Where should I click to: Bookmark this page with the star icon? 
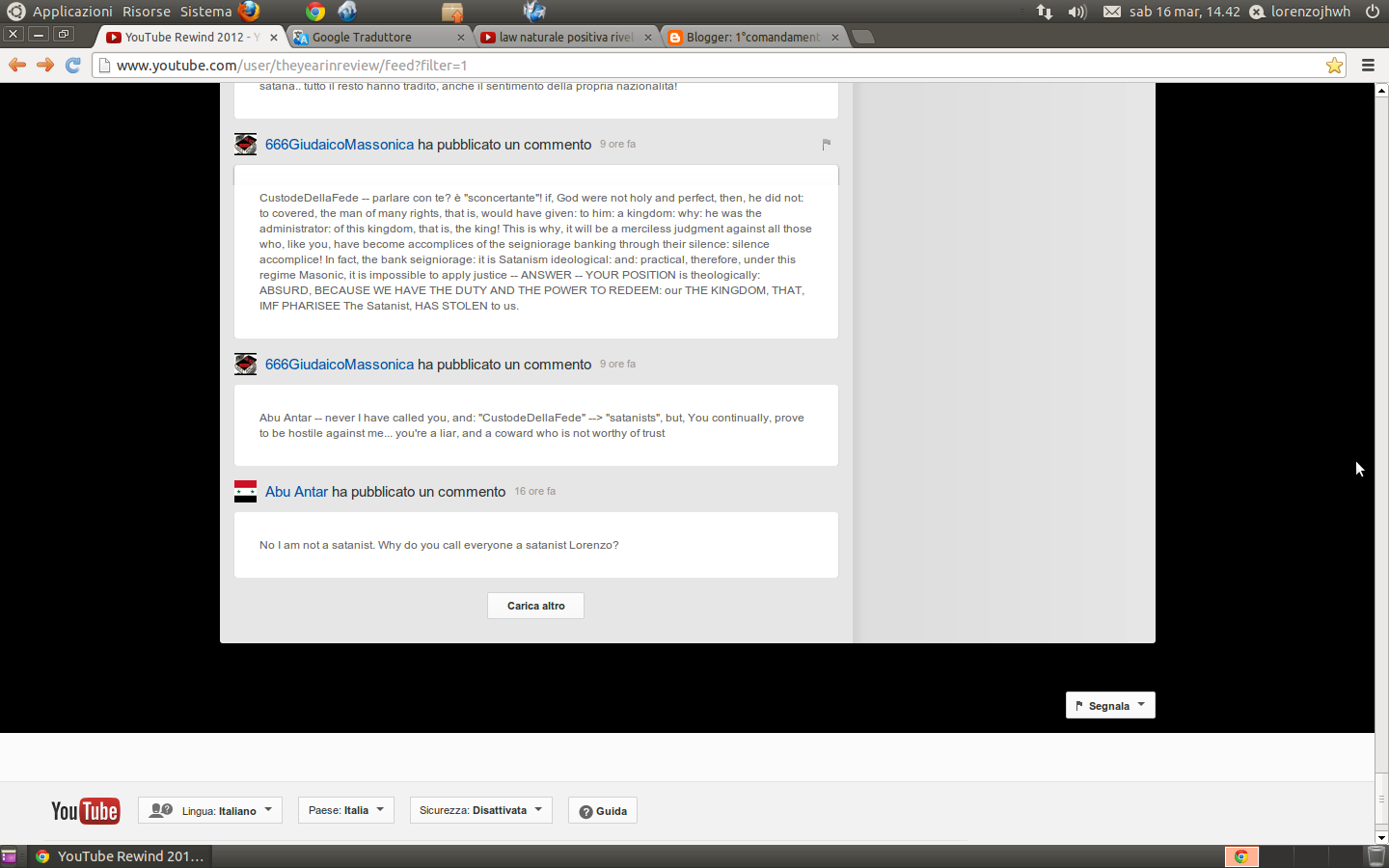click(1334, 66)
